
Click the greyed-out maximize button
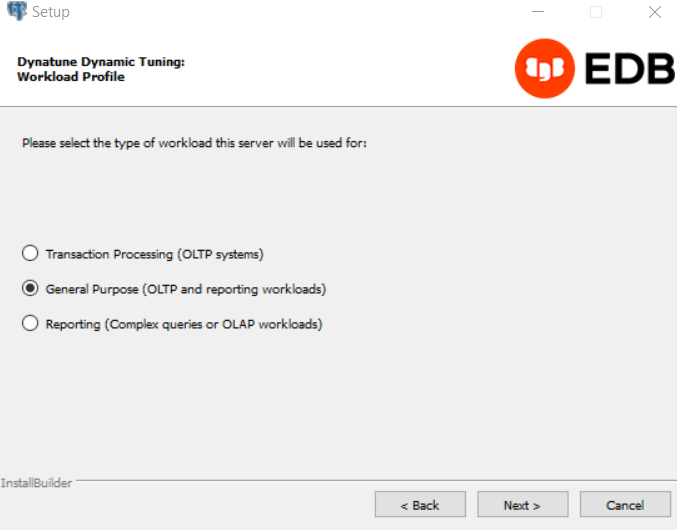tap(596, 12)
